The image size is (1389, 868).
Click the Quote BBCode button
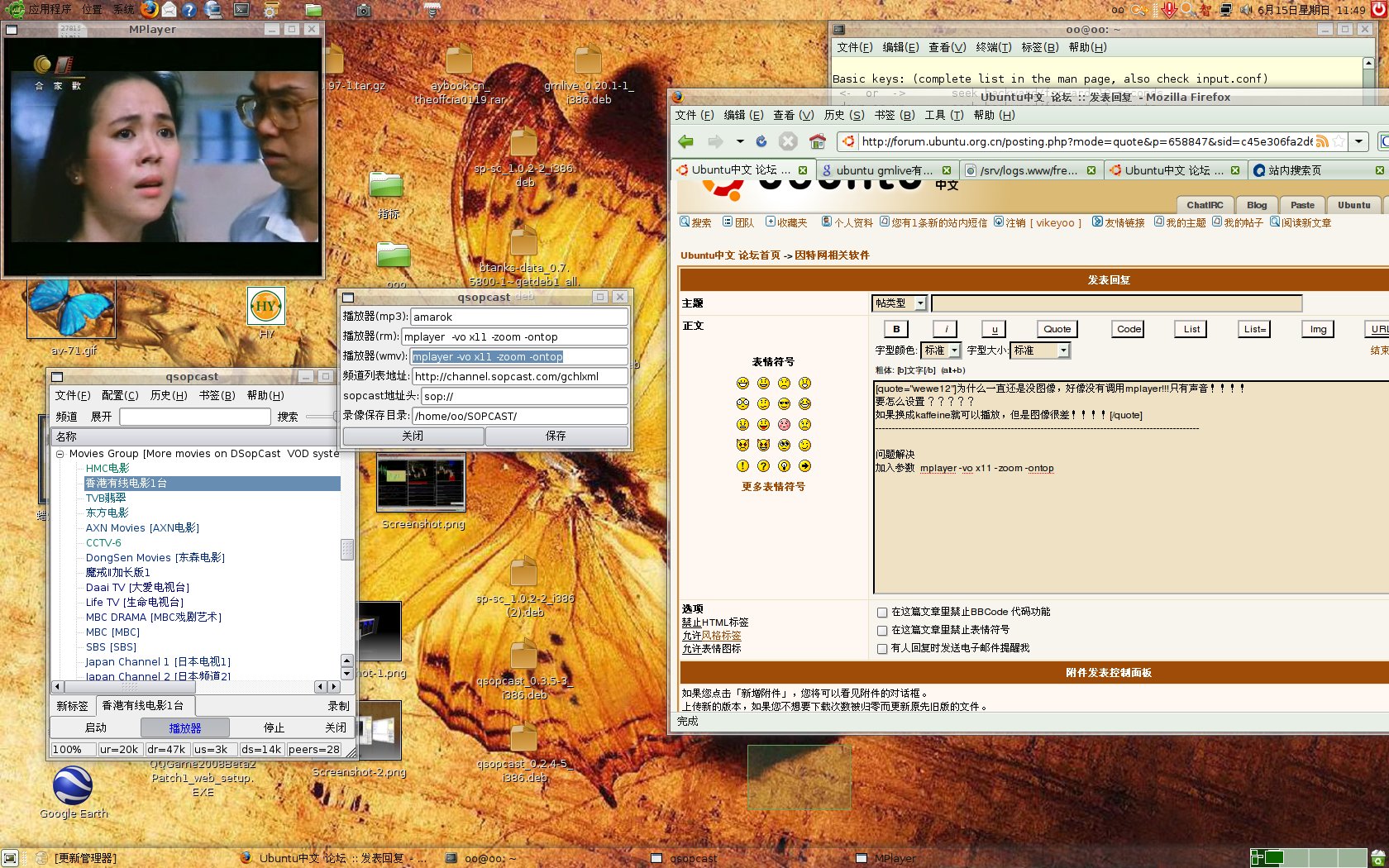(x=1057, y=329)
